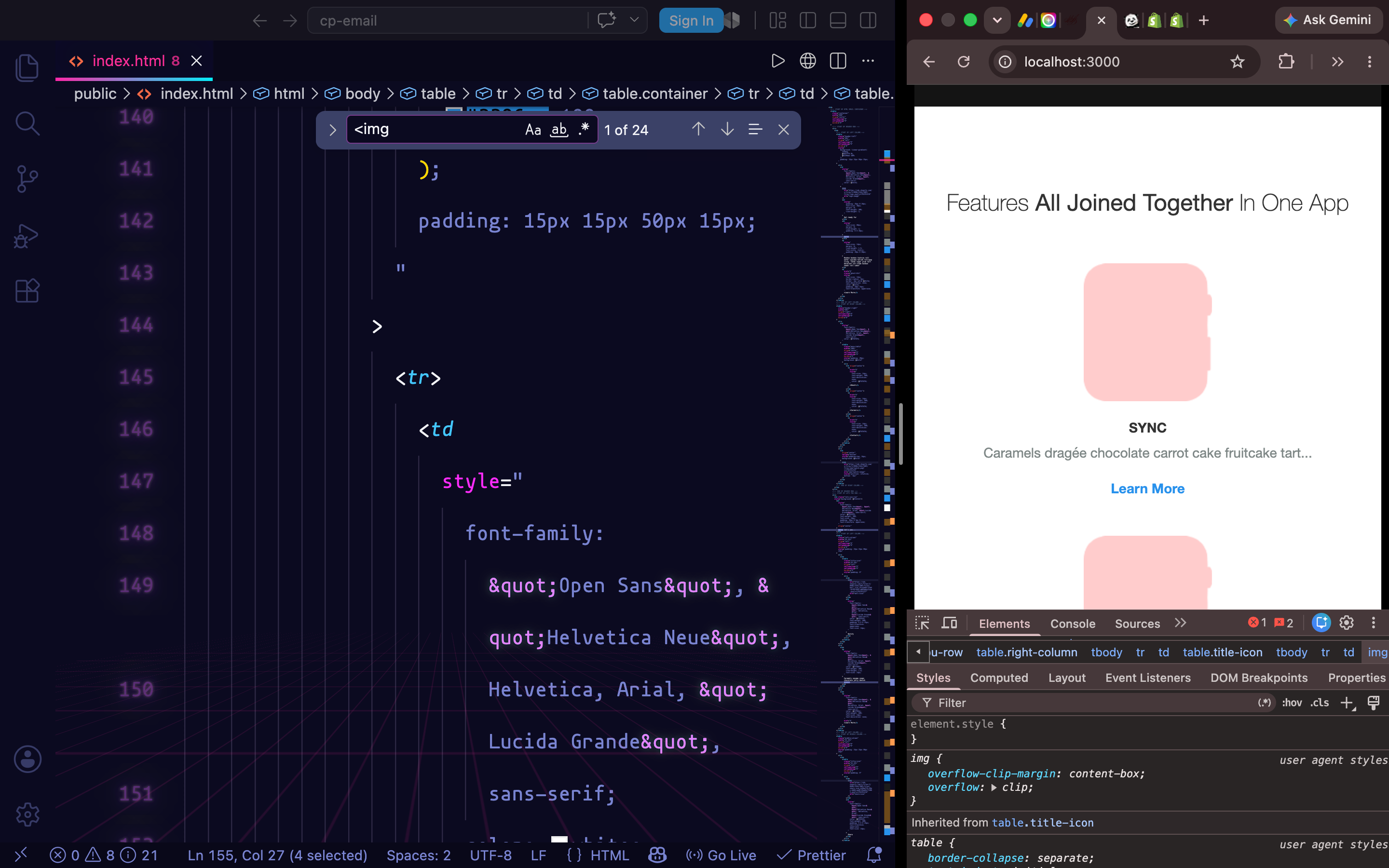Open the Extensions view

click(x=27, y=291)
